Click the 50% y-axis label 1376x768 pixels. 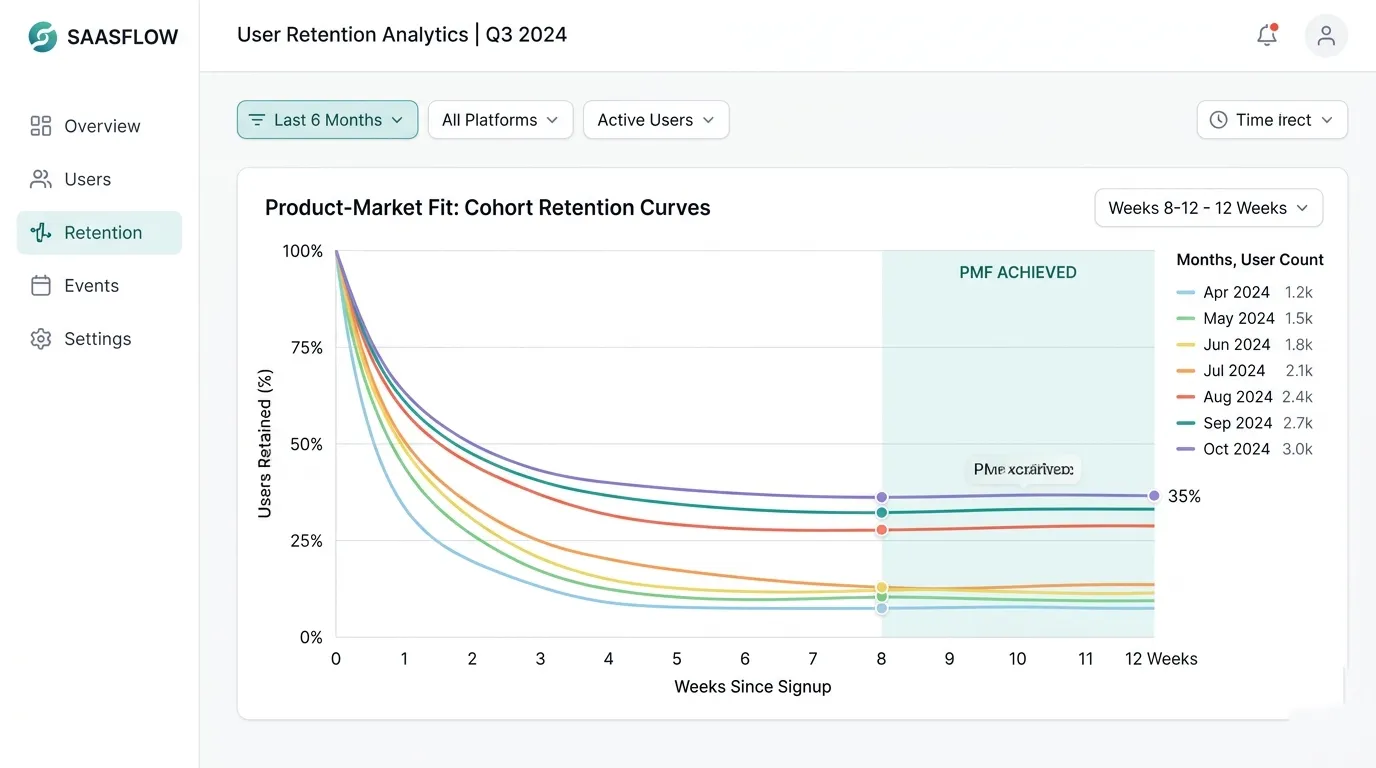tap(306, 444)
